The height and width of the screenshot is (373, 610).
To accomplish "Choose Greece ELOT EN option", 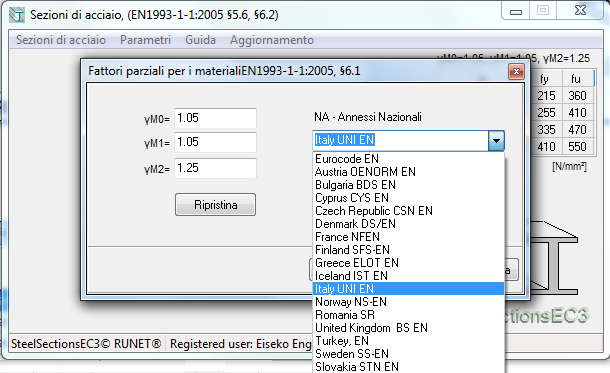I will [408, 263].
